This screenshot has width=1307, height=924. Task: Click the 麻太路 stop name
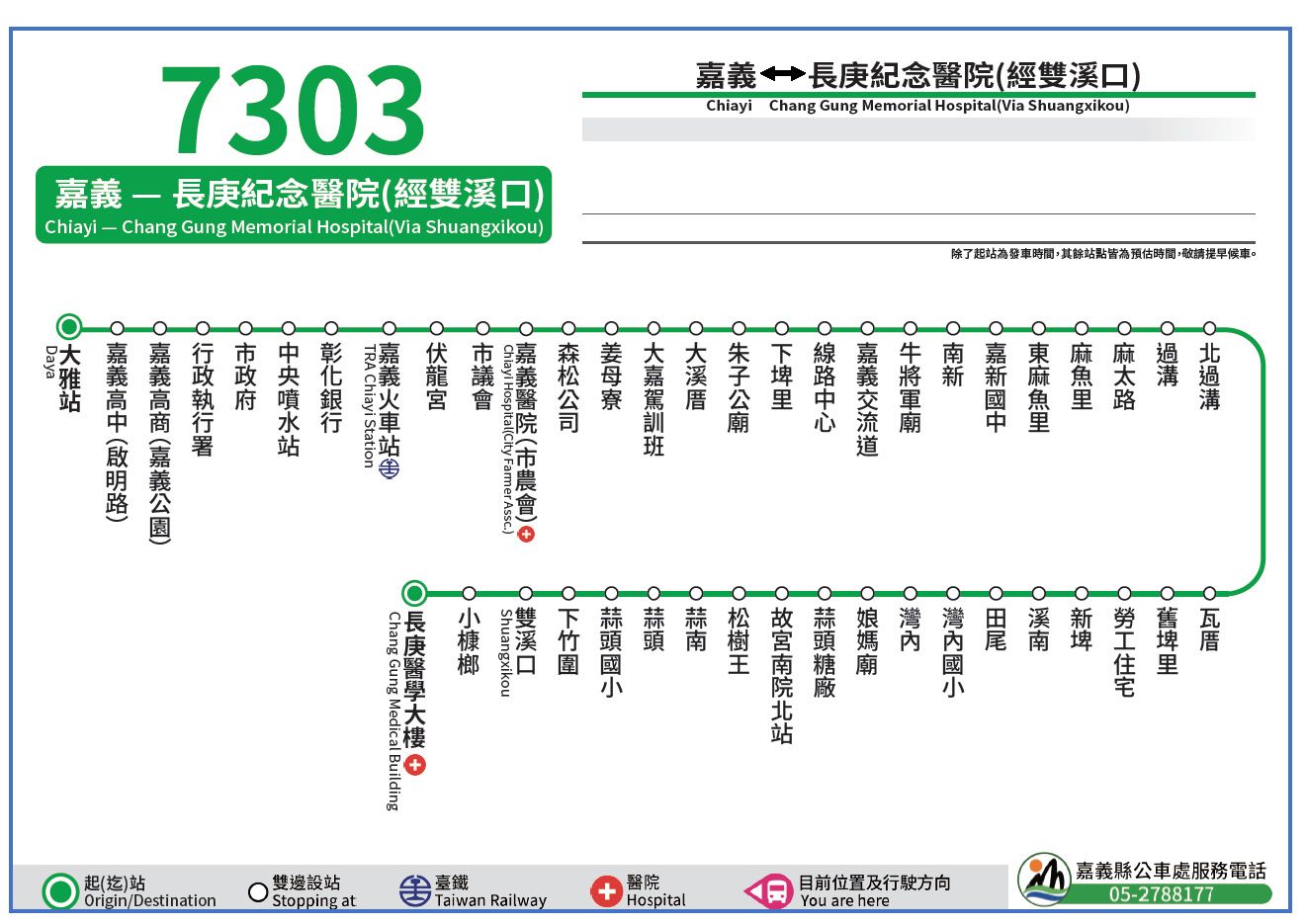click(x=1124, y=378)
